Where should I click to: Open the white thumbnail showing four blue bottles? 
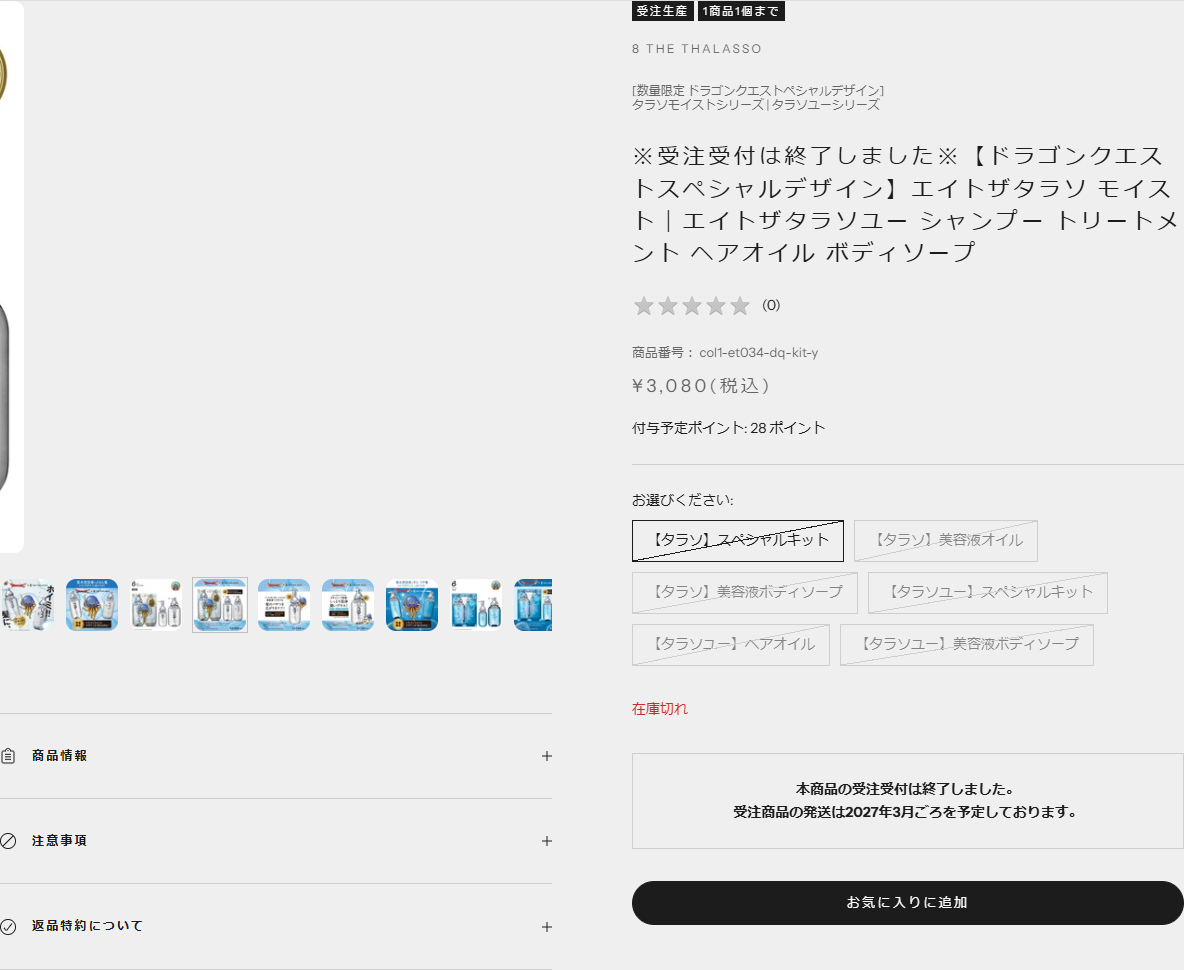point(476,605)
